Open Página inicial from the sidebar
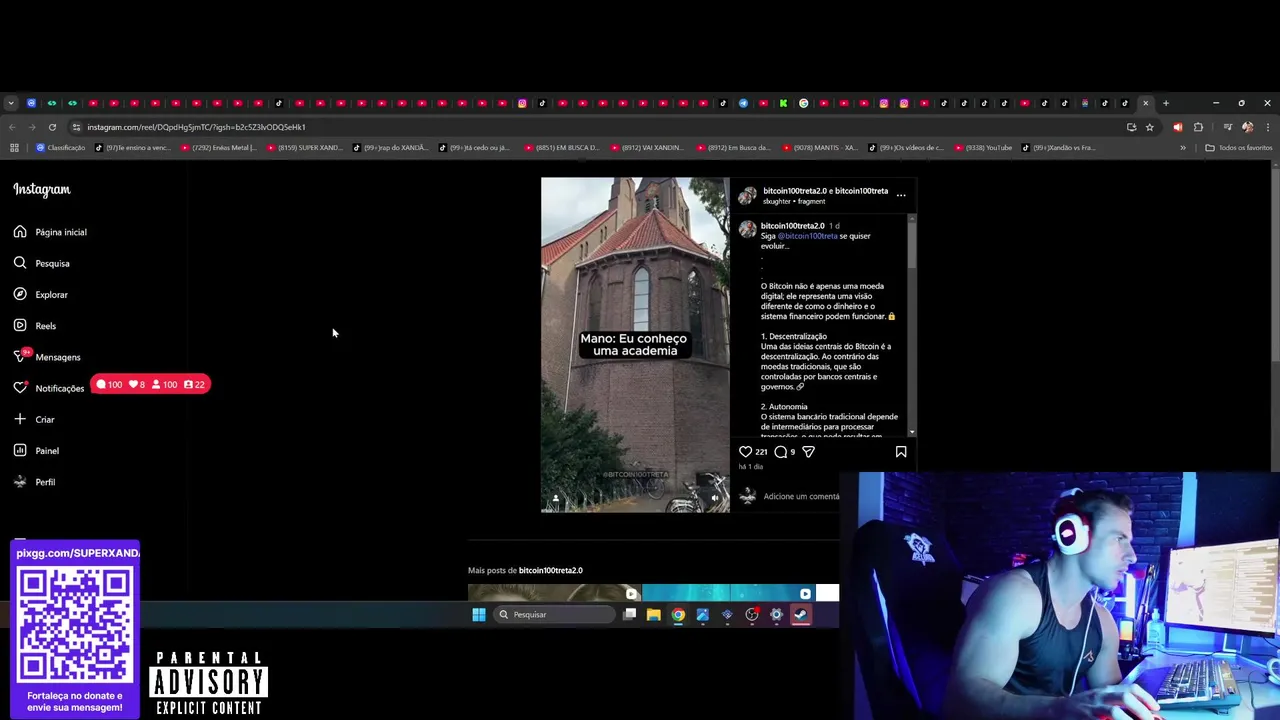The height and width of the screenshot is (720, 1280). [x=50, y=232]
